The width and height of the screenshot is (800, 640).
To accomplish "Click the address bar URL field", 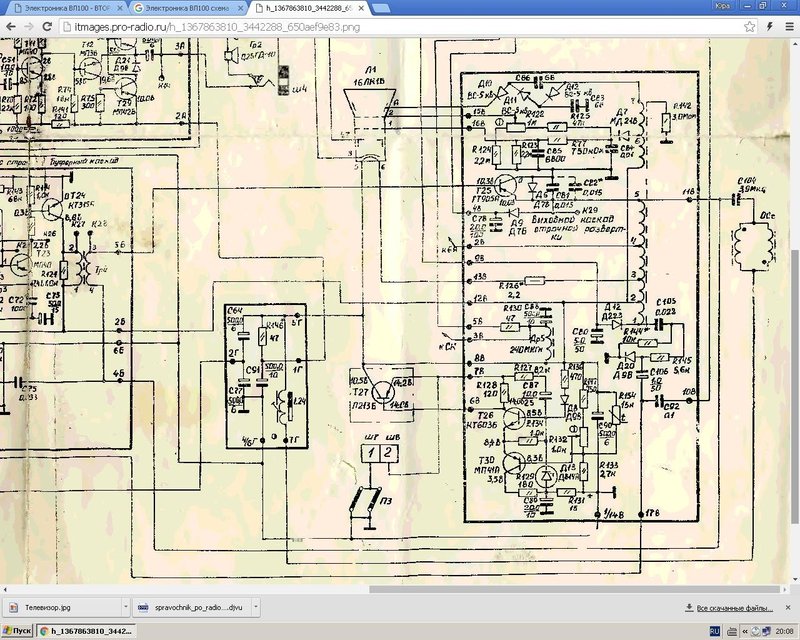I will [x=398, y=27].
